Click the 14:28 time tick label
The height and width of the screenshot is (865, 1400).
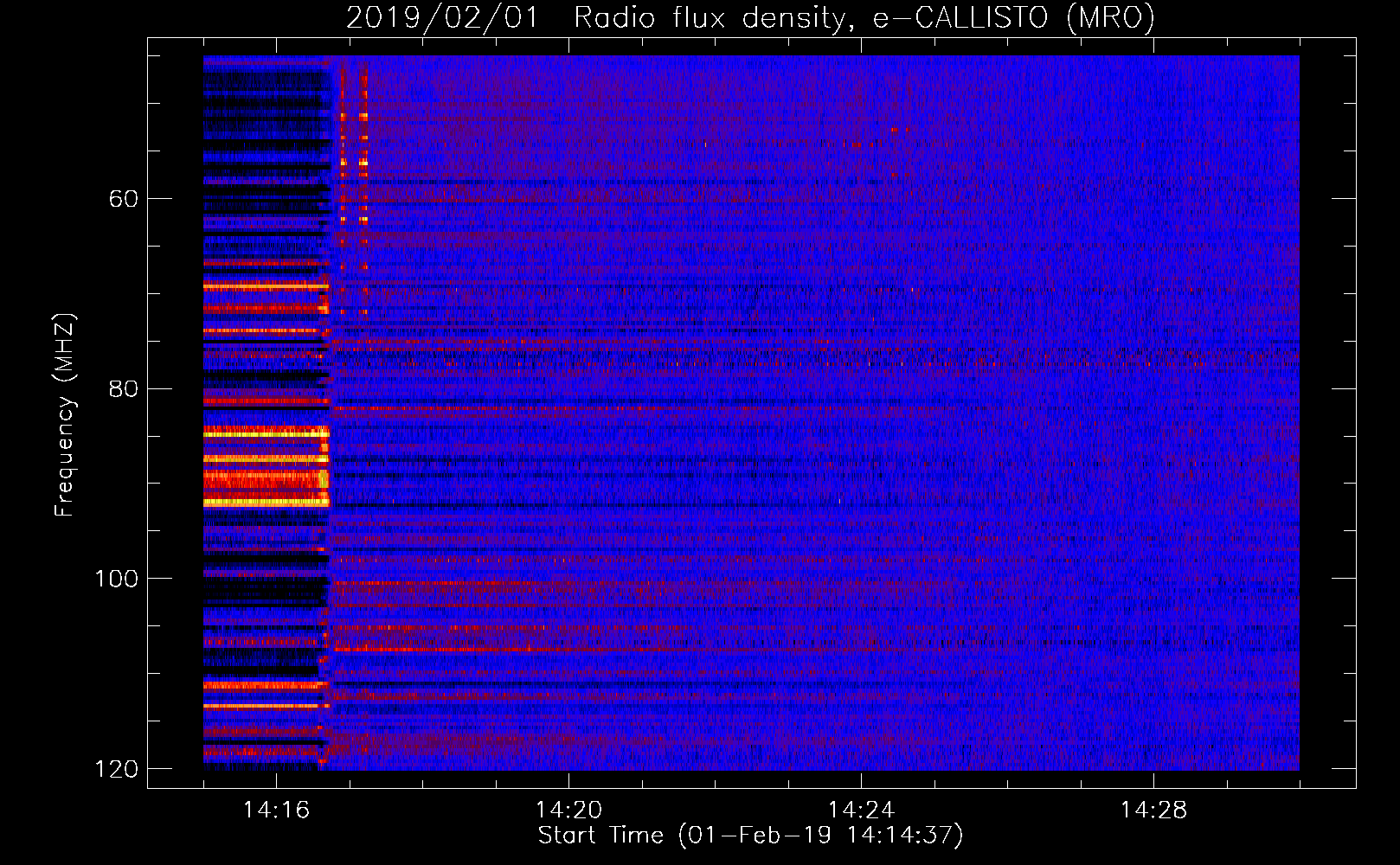point(1153,810)
